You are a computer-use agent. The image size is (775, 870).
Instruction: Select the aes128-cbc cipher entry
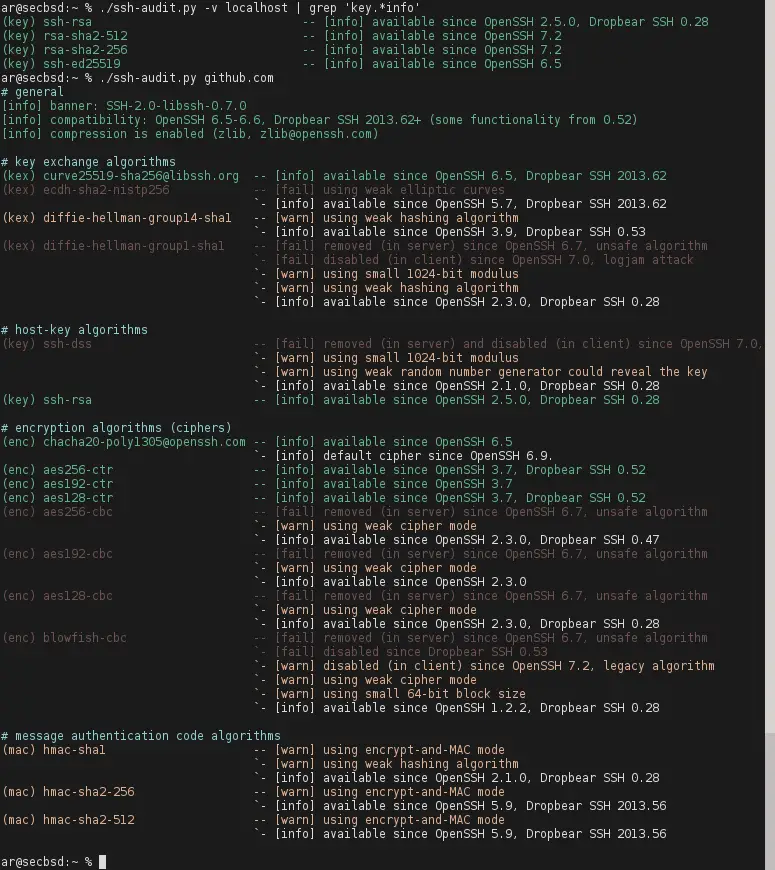click(355, 596)
